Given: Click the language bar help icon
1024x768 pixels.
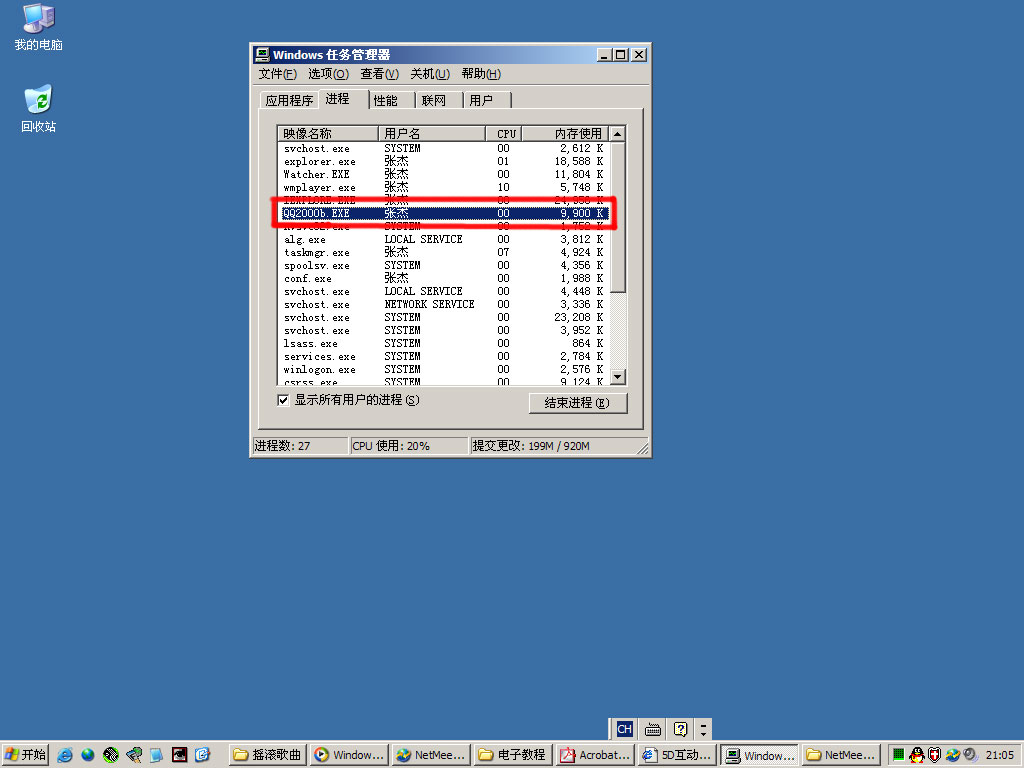Looking at the screenshot, I should coord(680,729).
